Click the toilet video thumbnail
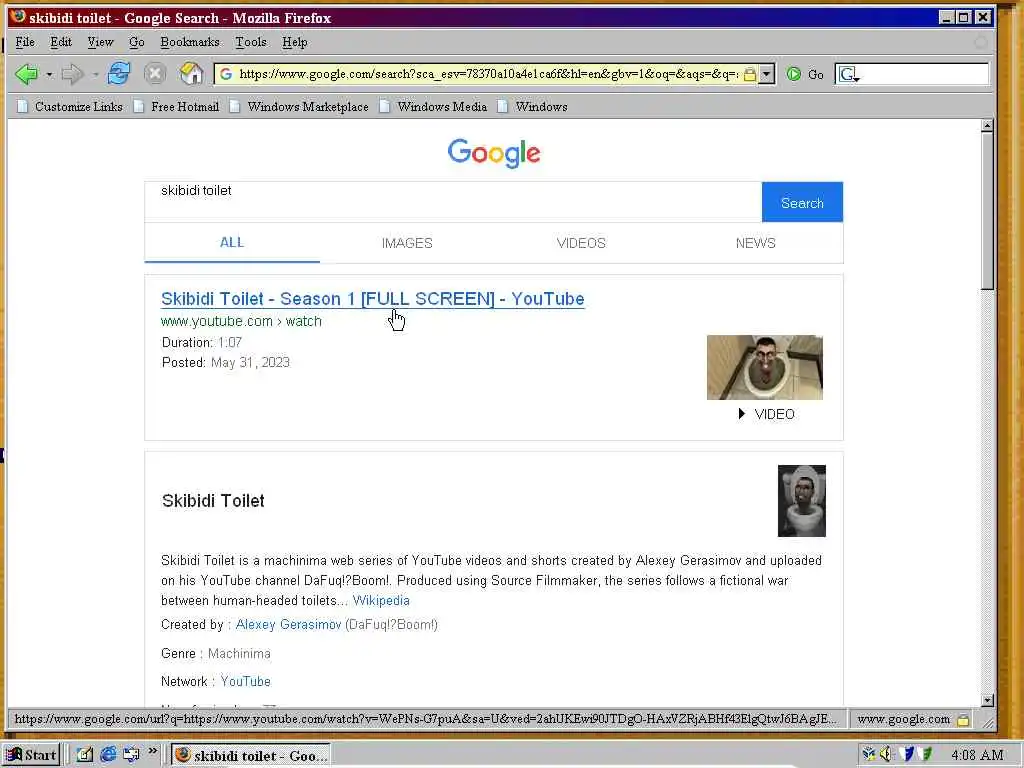 tap(765, 367)
